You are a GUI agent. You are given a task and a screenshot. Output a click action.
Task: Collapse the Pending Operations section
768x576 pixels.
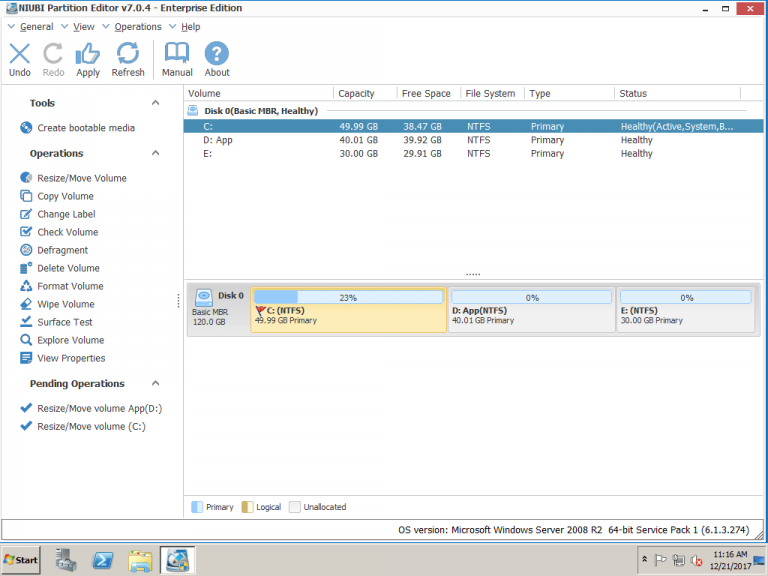click(155, 384)
